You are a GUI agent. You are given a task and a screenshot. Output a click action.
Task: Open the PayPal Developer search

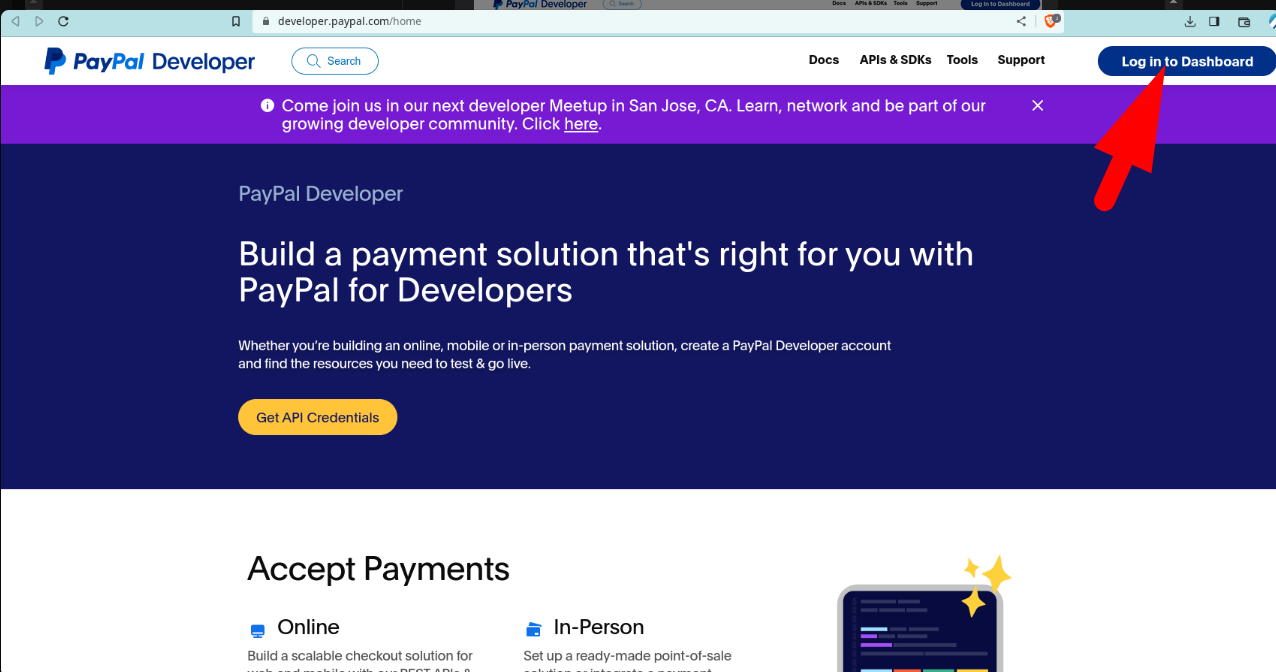pyautogui.click(x=334, y=61)
